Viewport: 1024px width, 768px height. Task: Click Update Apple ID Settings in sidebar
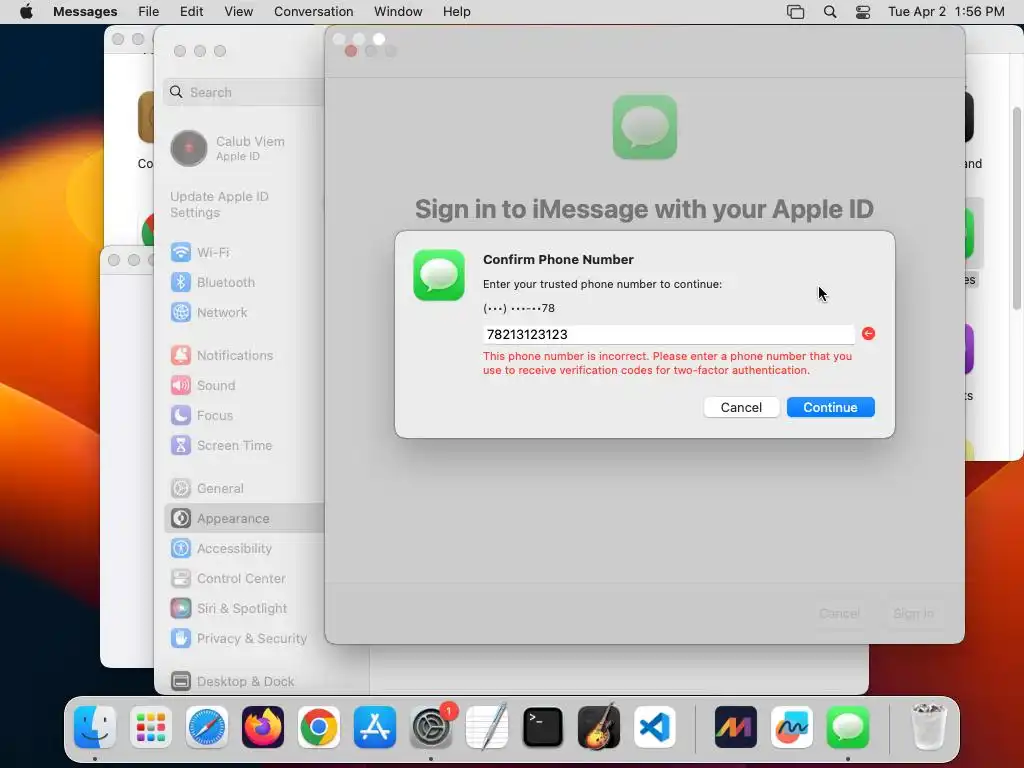(x=219, y=204)
